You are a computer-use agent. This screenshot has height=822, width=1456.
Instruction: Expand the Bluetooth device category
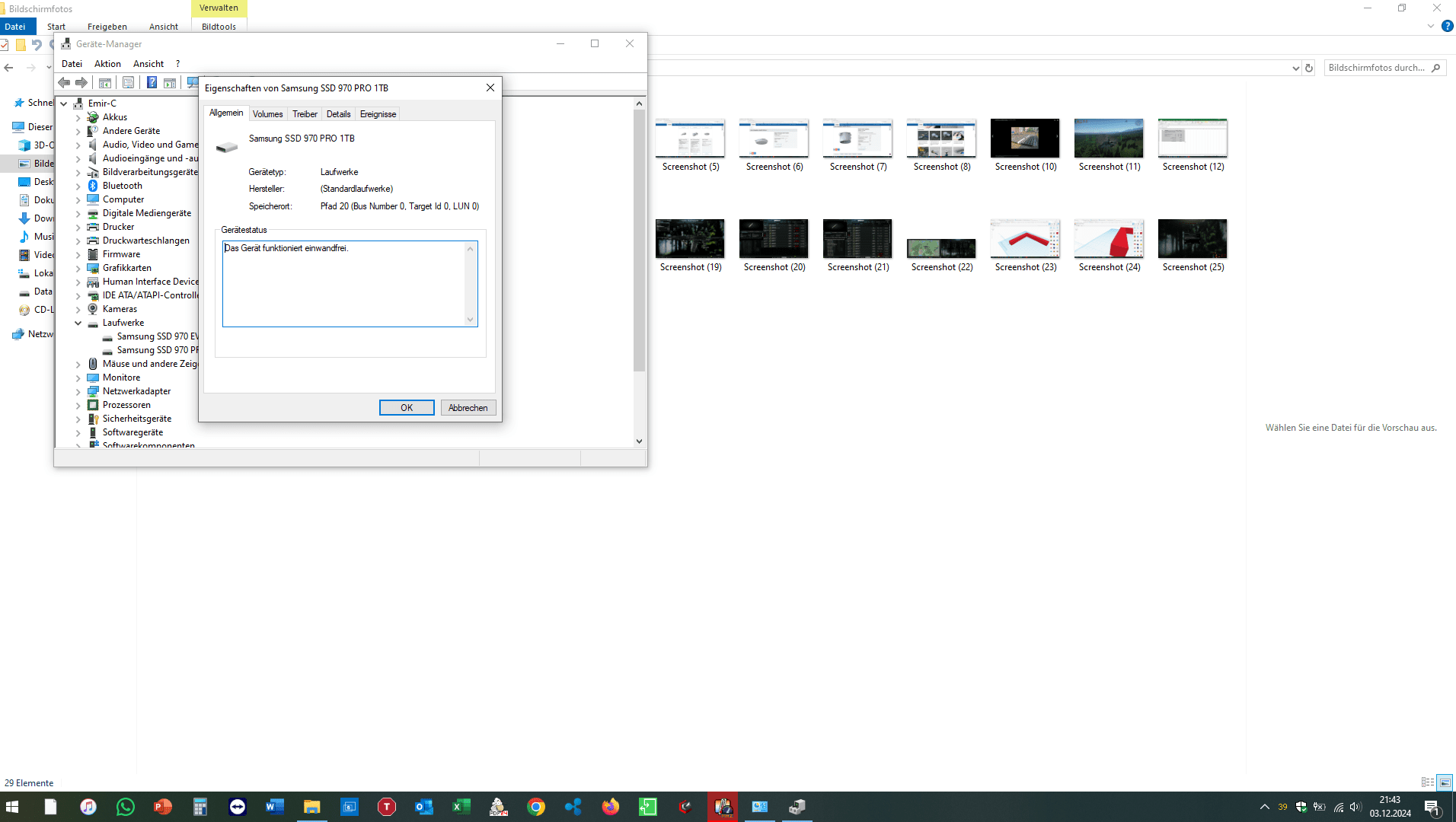pyautogui.click(x=78, y=186)
